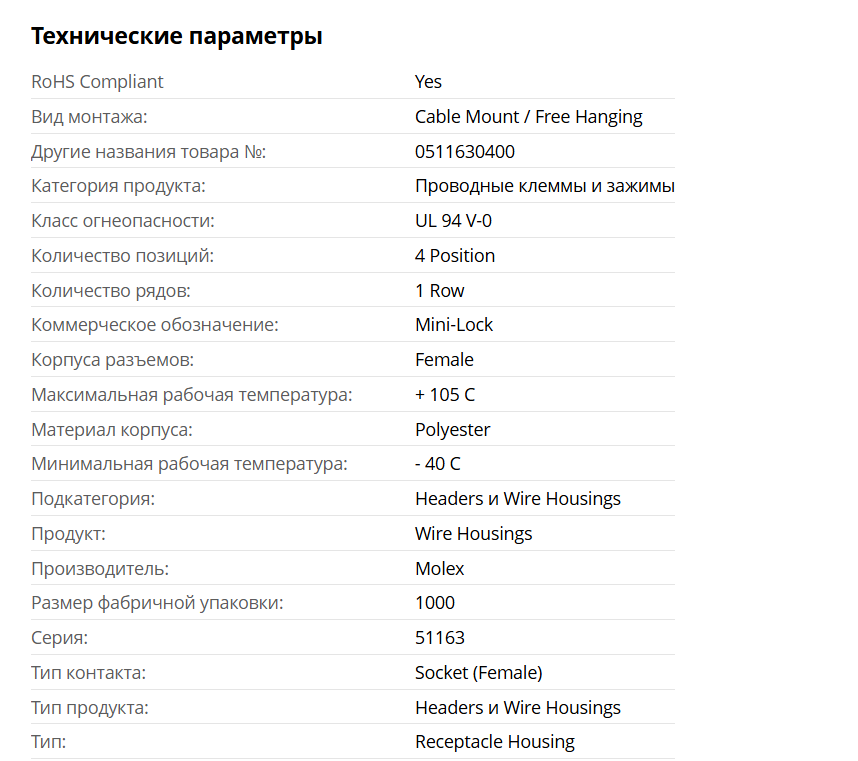Screen dimensions: 858x761
Task: Click Cable Mount / Free Hanging value
Action: (x=529, y=117)
